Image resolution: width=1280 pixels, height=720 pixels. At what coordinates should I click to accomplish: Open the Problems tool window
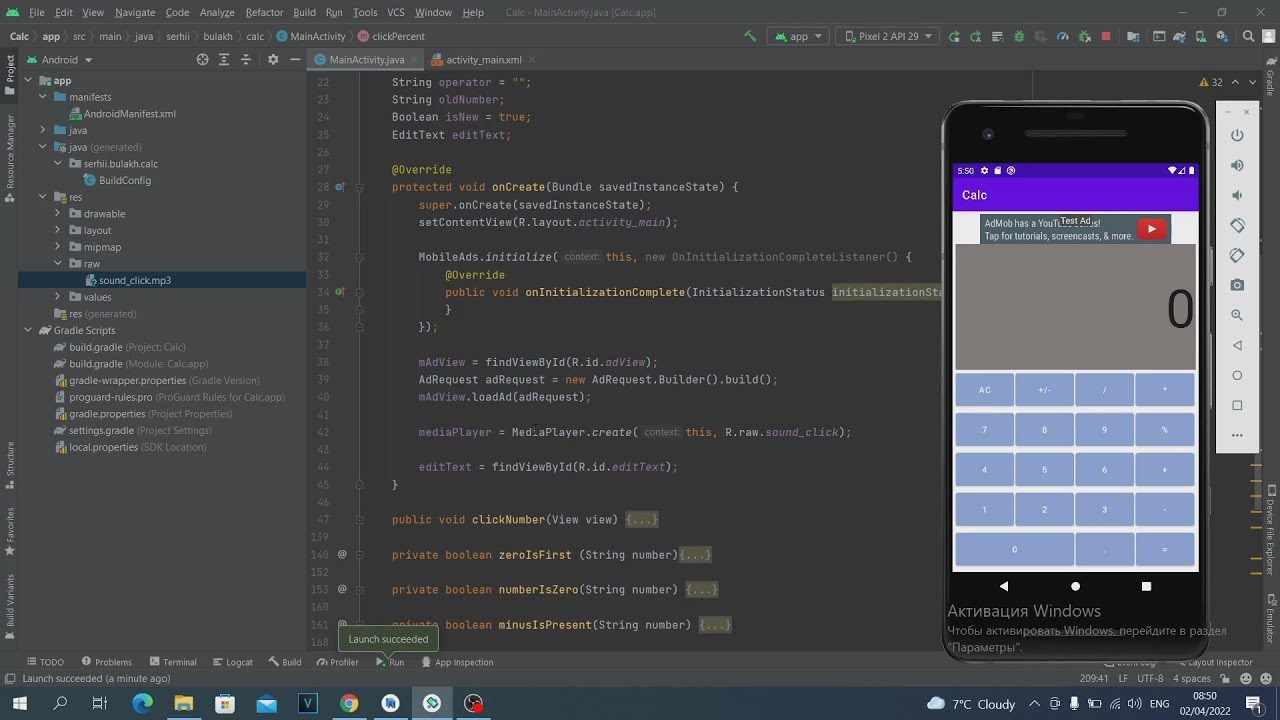106,662
